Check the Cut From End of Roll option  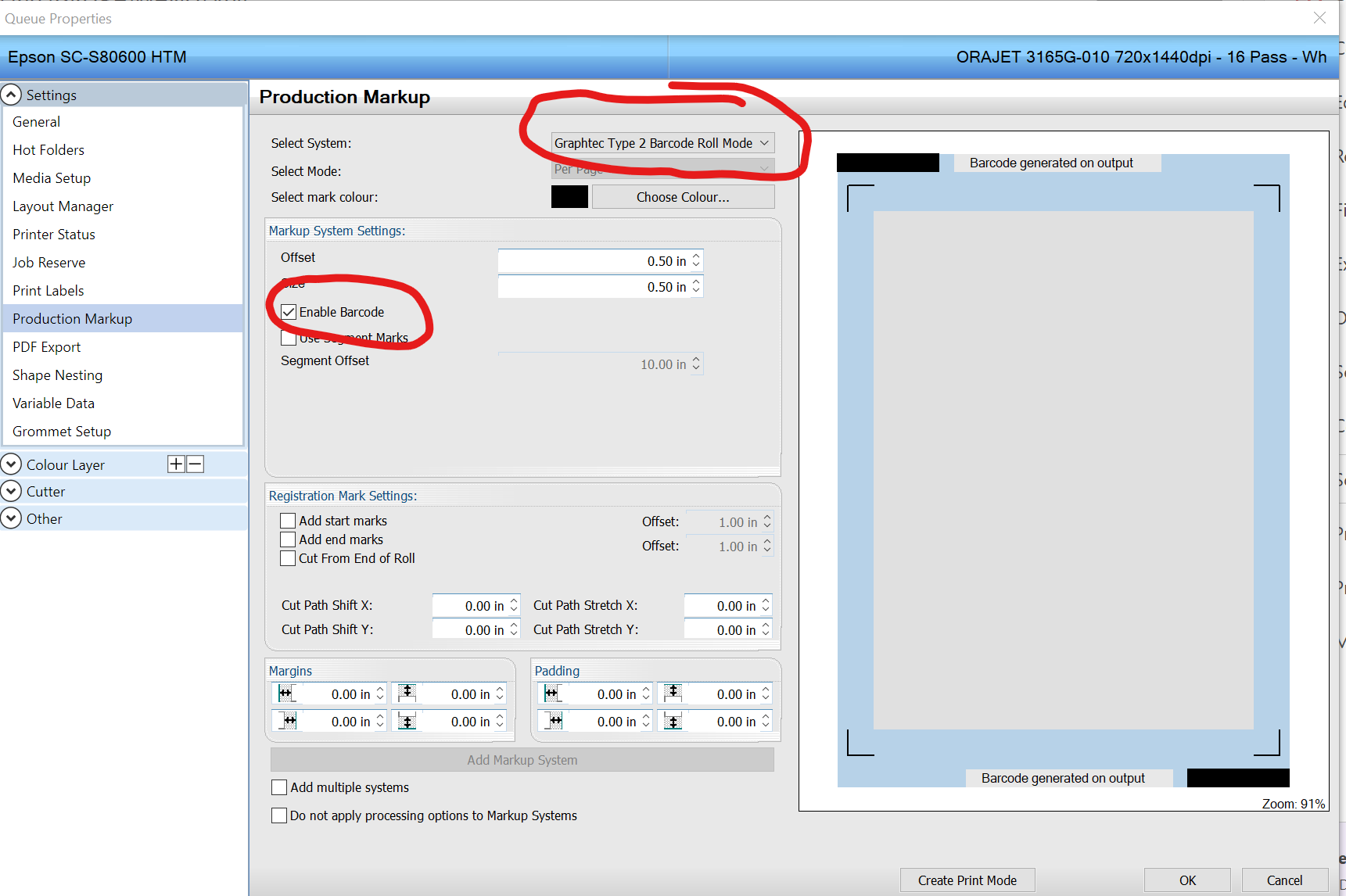click(x=288, y=557)
